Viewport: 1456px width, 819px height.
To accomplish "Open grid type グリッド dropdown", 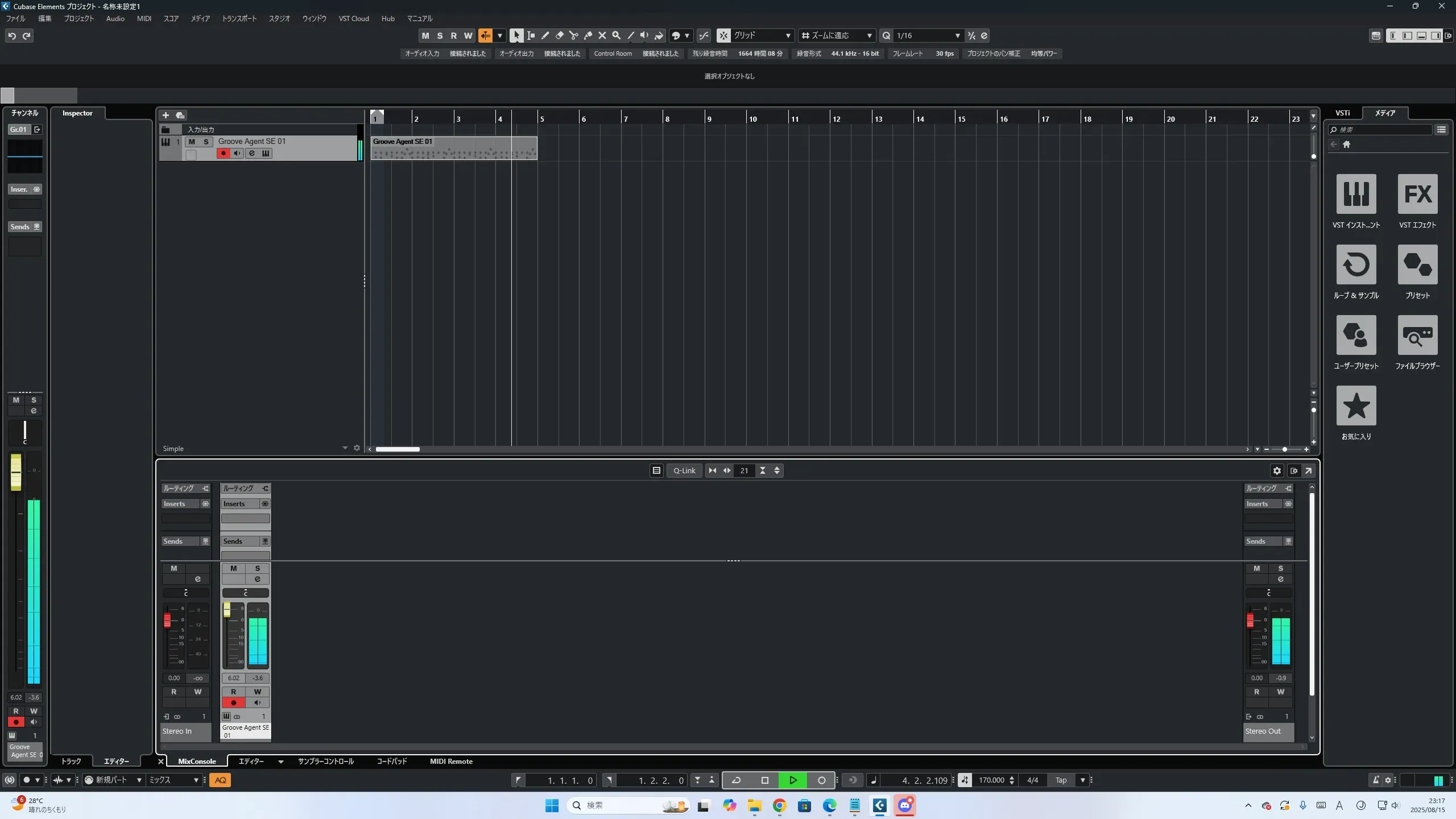I will point(788,35).
